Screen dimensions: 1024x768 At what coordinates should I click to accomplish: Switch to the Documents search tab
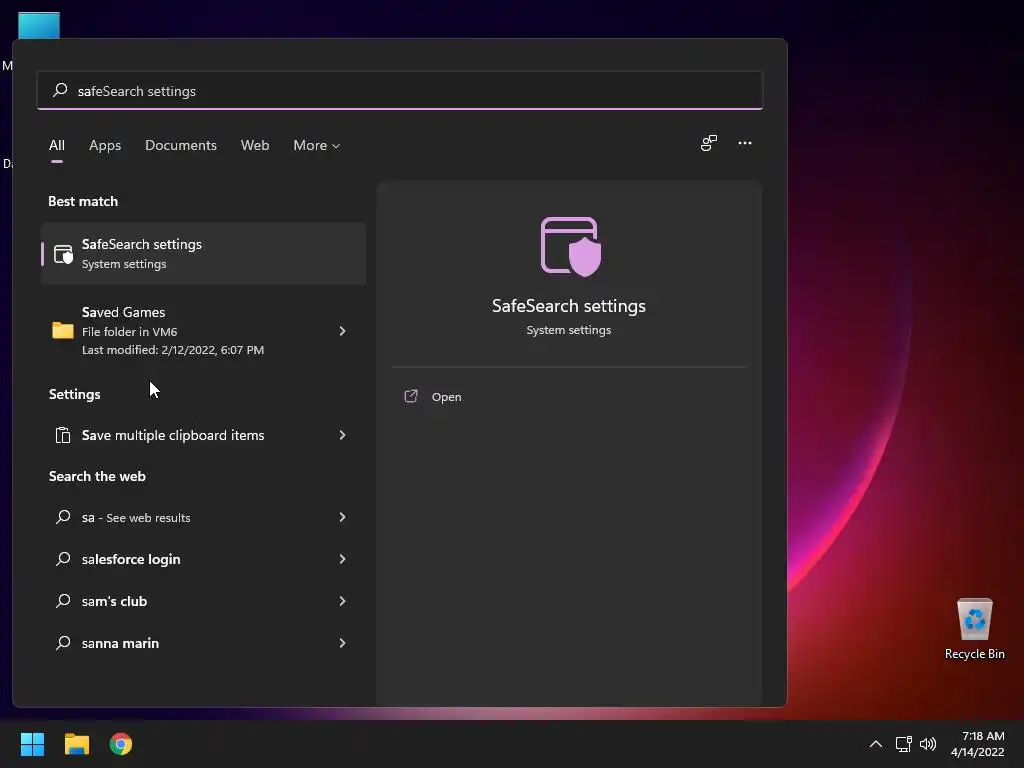(181, 145)
